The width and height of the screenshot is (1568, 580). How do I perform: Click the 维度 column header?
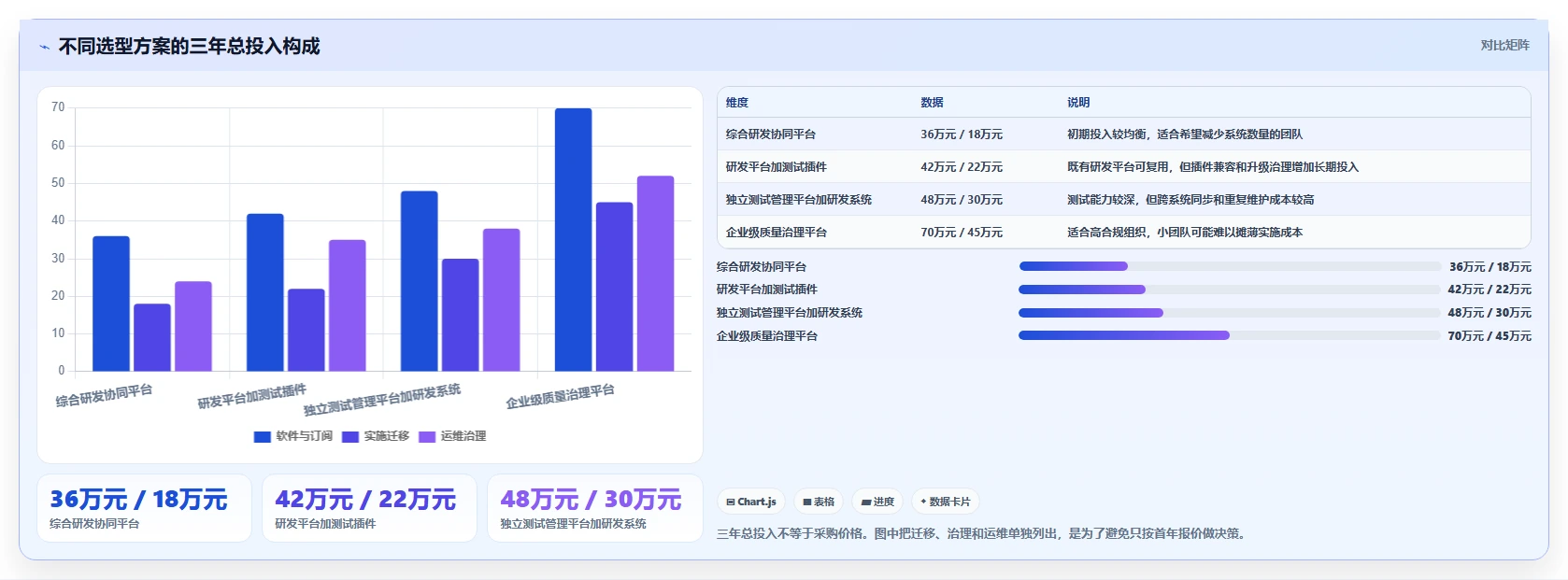(x=737, y=103)
